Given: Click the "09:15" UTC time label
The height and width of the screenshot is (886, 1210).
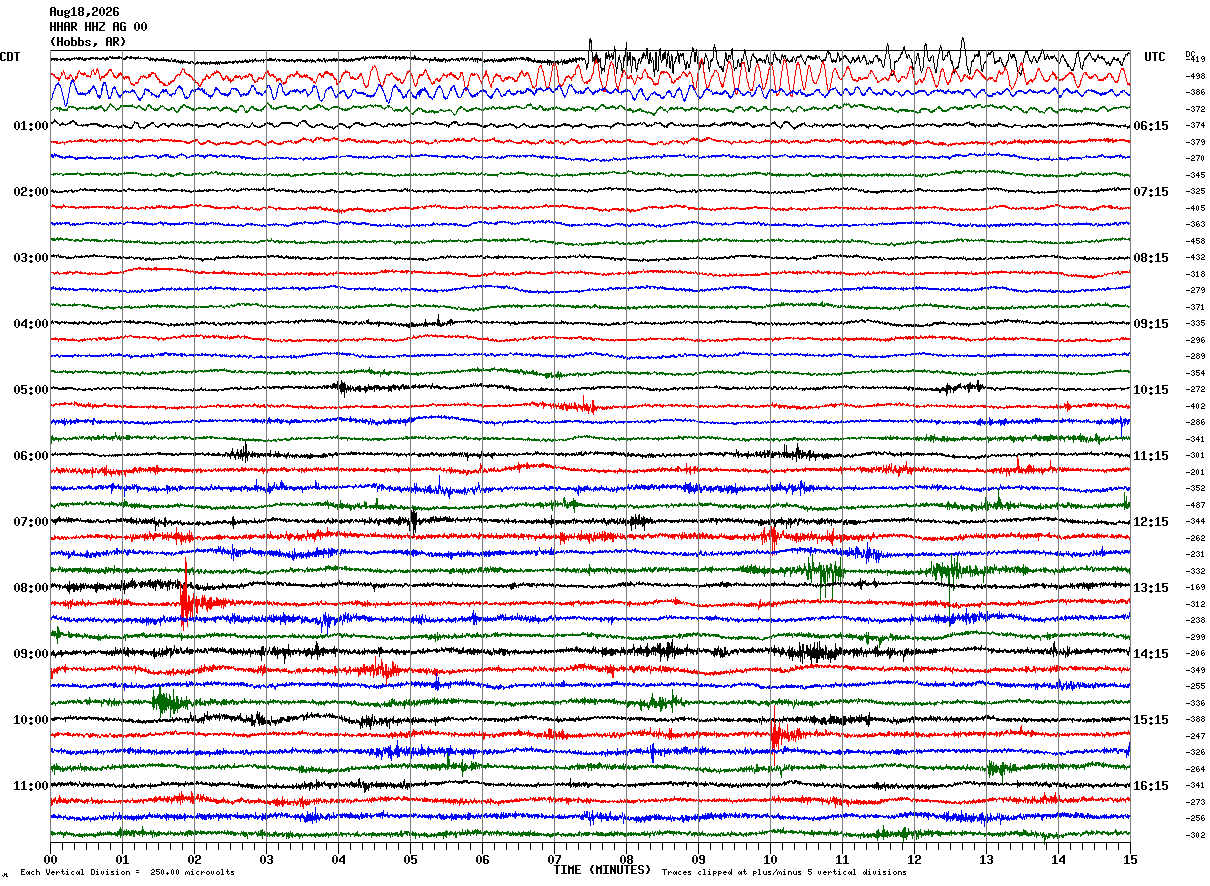Looking at the screenshot, I should pyautogui.click(x=1151, y=324).
